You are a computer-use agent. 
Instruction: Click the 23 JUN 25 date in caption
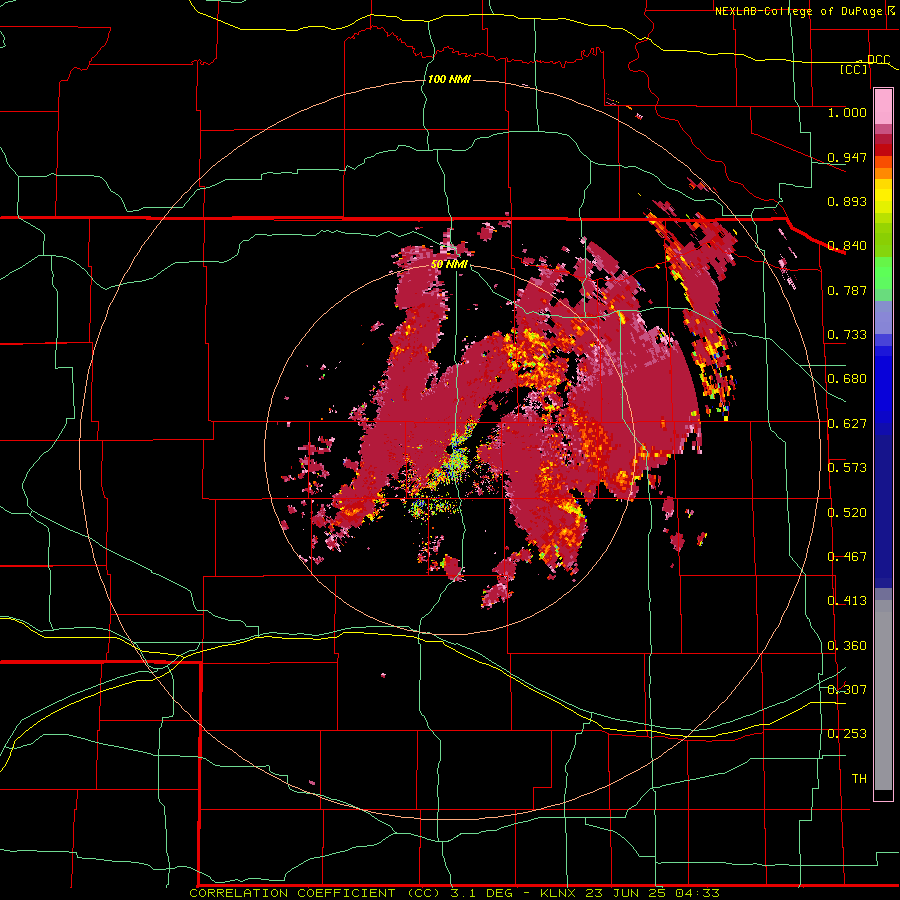[x=626, y=893]
